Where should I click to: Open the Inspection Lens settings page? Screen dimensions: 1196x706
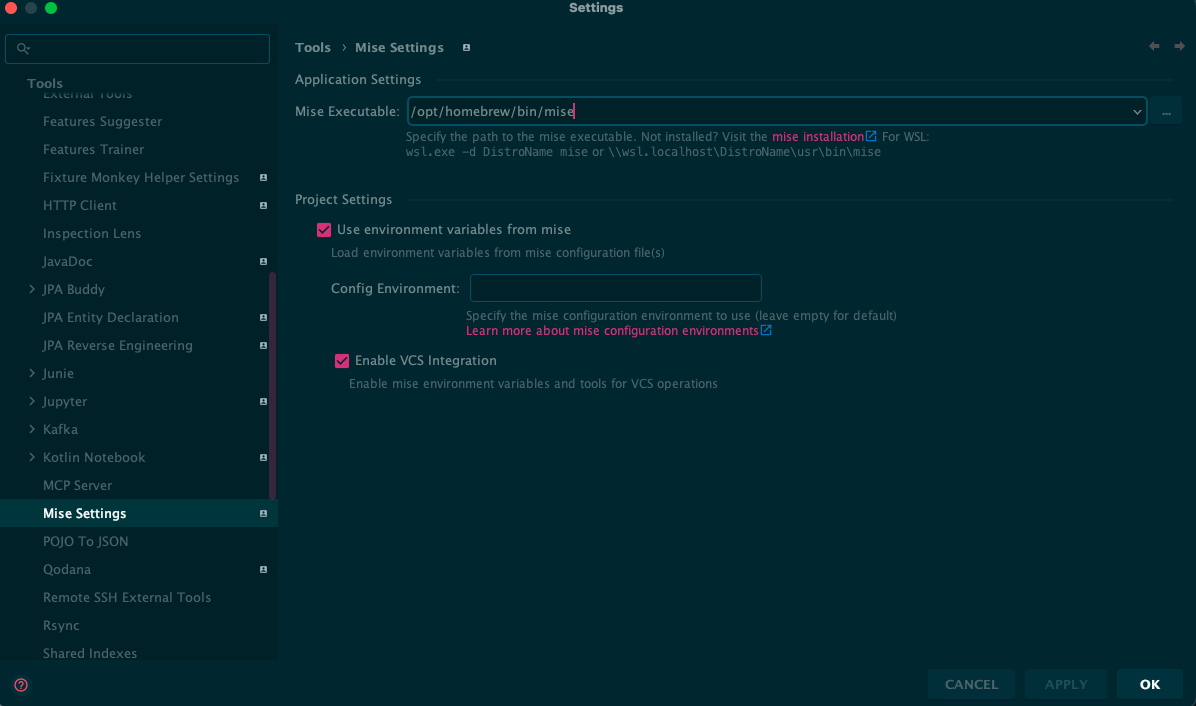click(92, 233)
